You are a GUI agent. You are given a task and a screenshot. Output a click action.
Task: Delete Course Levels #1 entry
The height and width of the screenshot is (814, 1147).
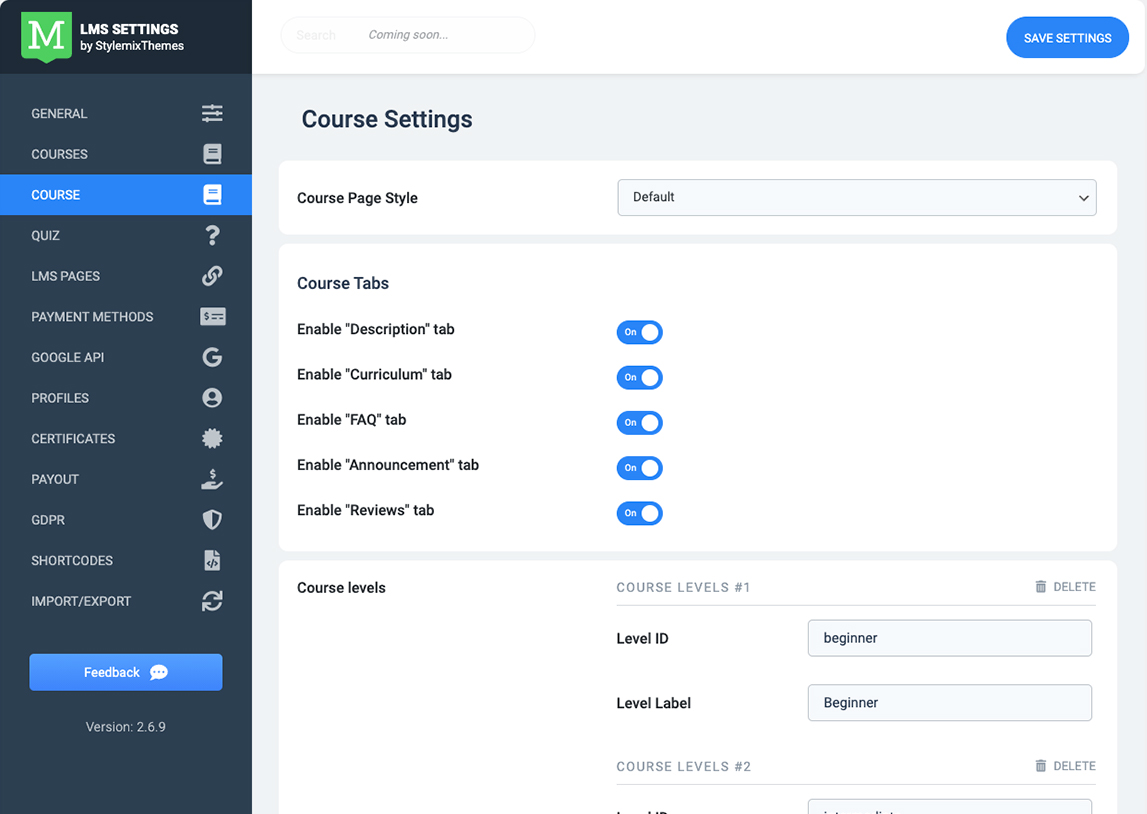[1065, 587]
